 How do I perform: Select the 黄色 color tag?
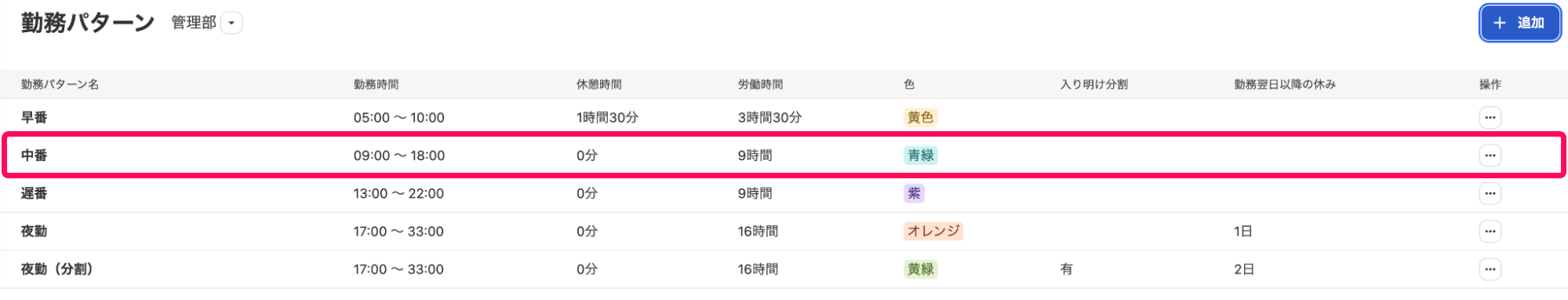920,118
